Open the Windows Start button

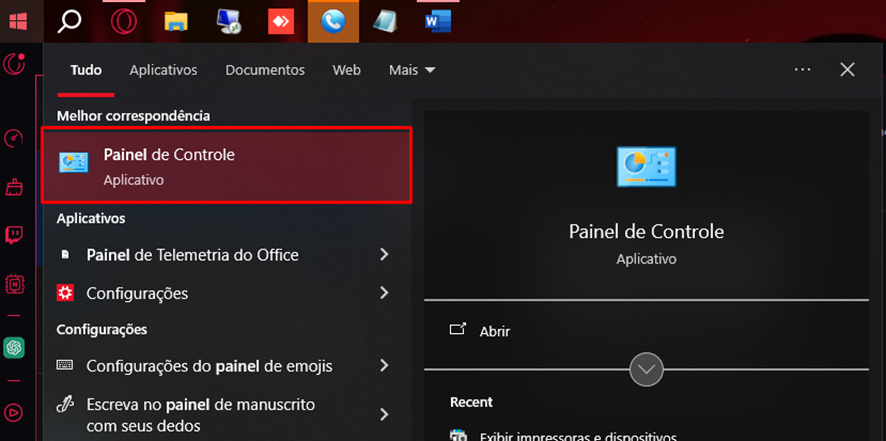(x=19, y=21)
